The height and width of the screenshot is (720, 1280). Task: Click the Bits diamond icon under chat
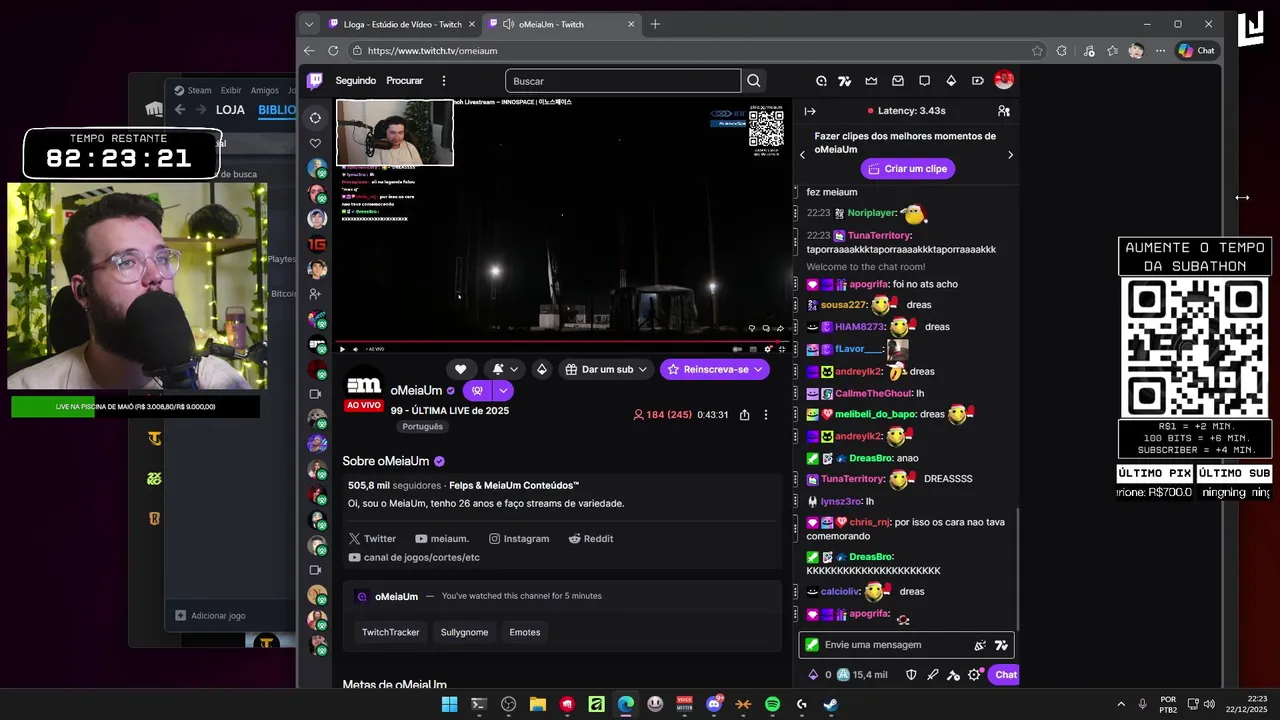coord(813,675)
